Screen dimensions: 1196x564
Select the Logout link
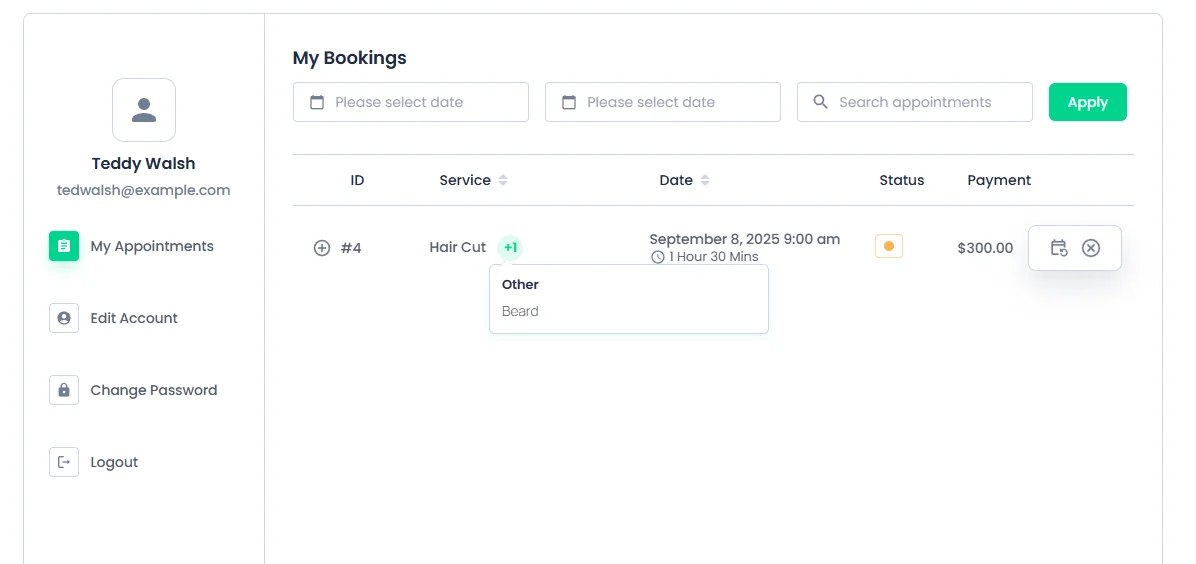(x=114, y=462)
